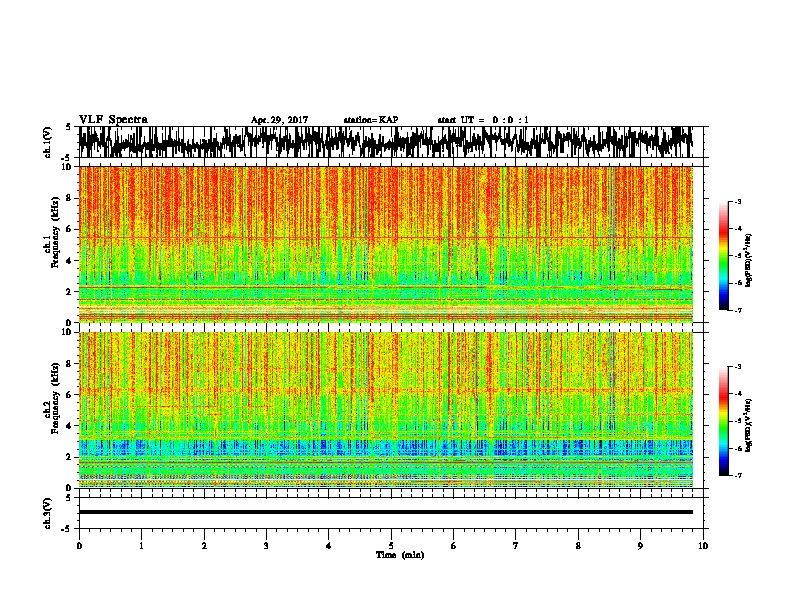
Task: Click the "ch.3(V)" axis label
Action: pyautogui.click(x=47, y=513)
